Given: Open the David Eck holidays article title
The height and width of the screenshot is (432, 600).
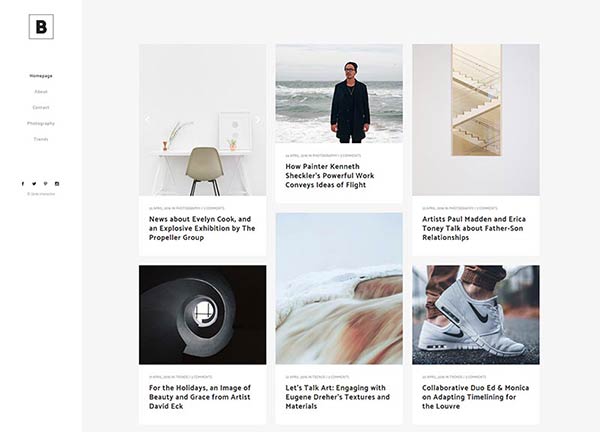Looking at the screenshot, I should click(x=200, y=397).
